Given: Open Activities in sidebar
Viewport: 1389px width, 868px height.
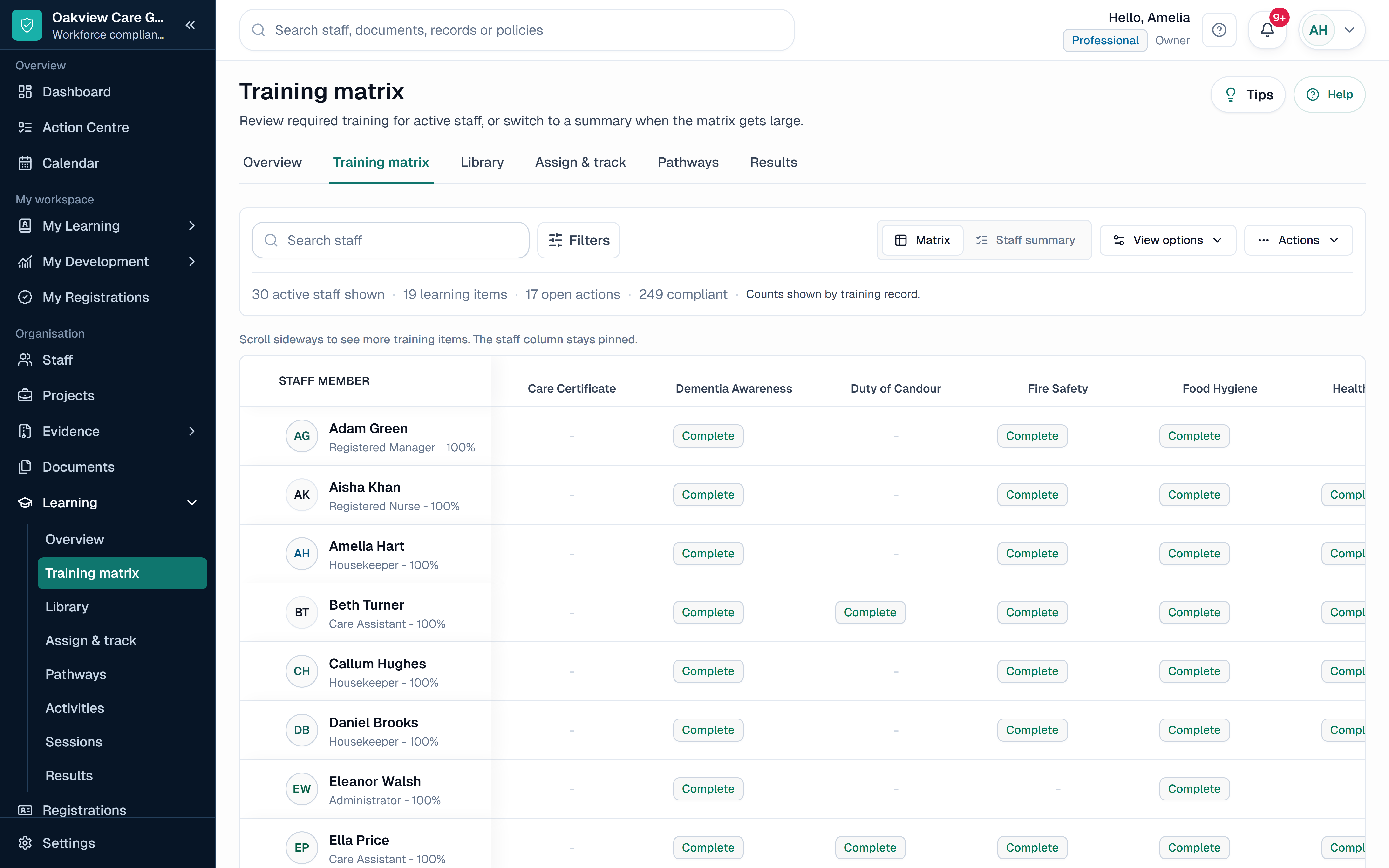Looking at the screenshot, I should click(x=122, y=708).
